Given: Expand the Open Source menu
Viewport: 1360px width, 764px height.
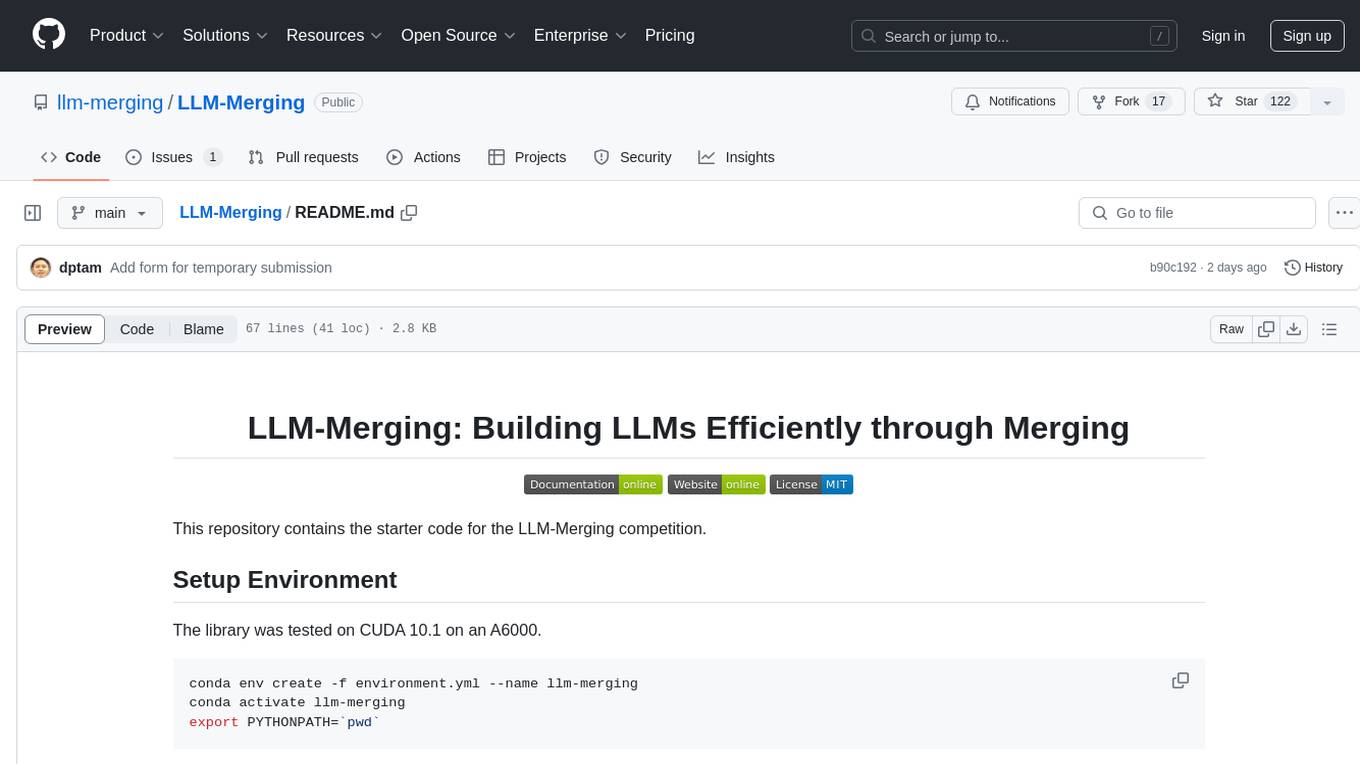Looking at the screenshot, I should point(458,35).
